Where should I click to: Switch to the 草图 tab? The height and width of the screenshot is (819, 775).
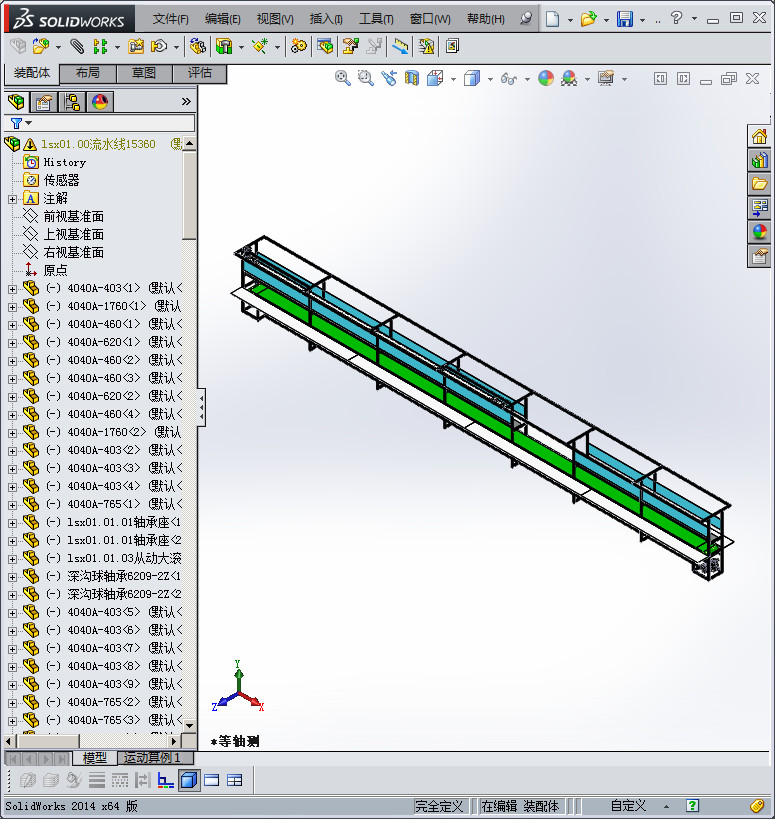click(x=144, y=73)
